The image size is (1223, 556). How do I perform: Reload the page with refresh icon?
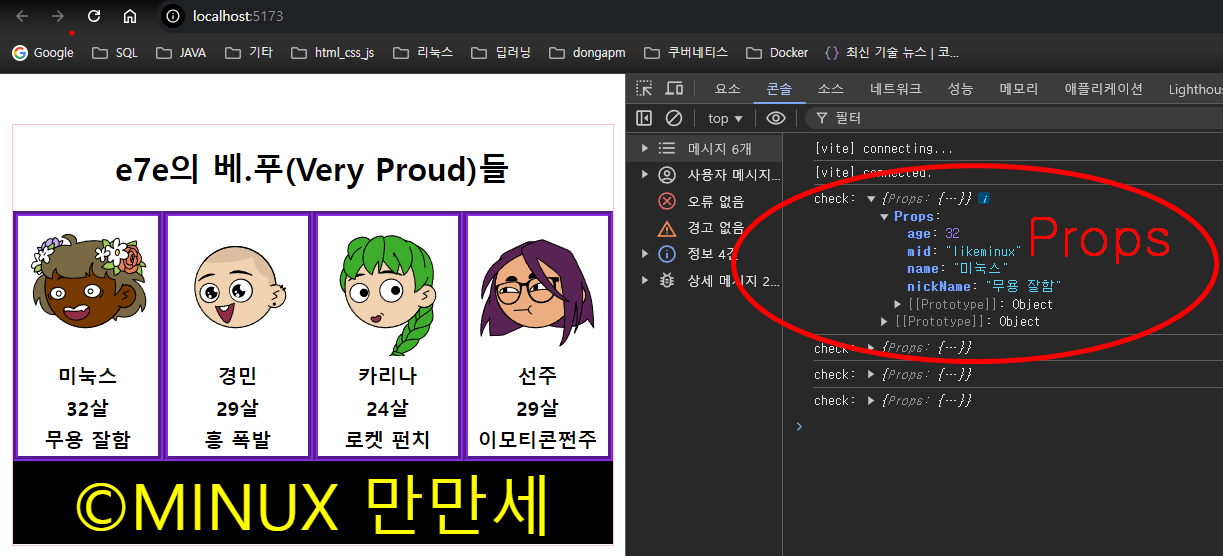pos(94,16)
